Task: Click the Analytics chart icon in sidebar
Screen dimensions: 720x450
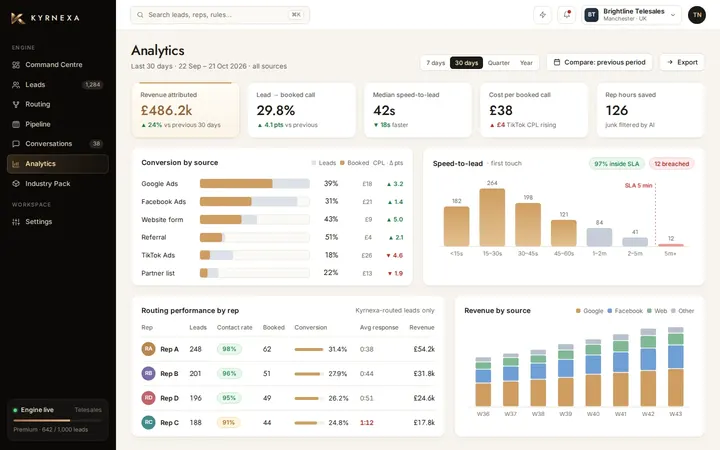Action: [x=16, y=164]
